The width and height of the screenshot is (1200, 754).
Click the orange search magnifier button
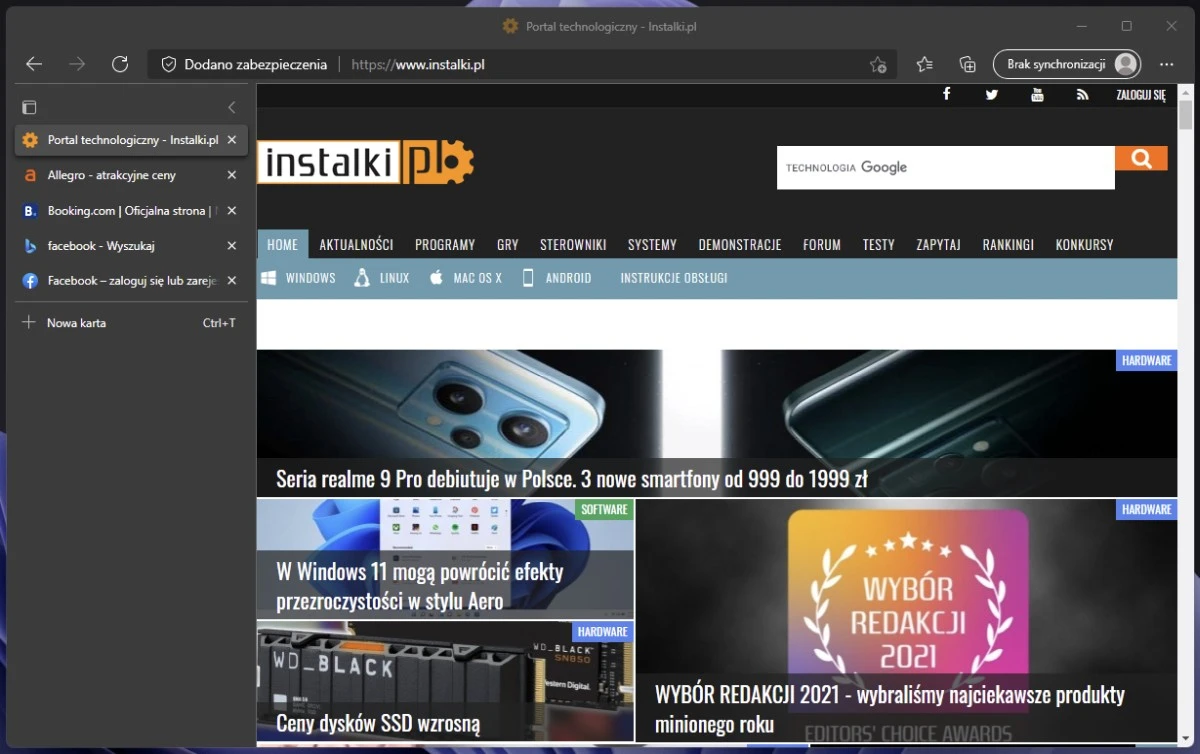tap(1141, 158)
